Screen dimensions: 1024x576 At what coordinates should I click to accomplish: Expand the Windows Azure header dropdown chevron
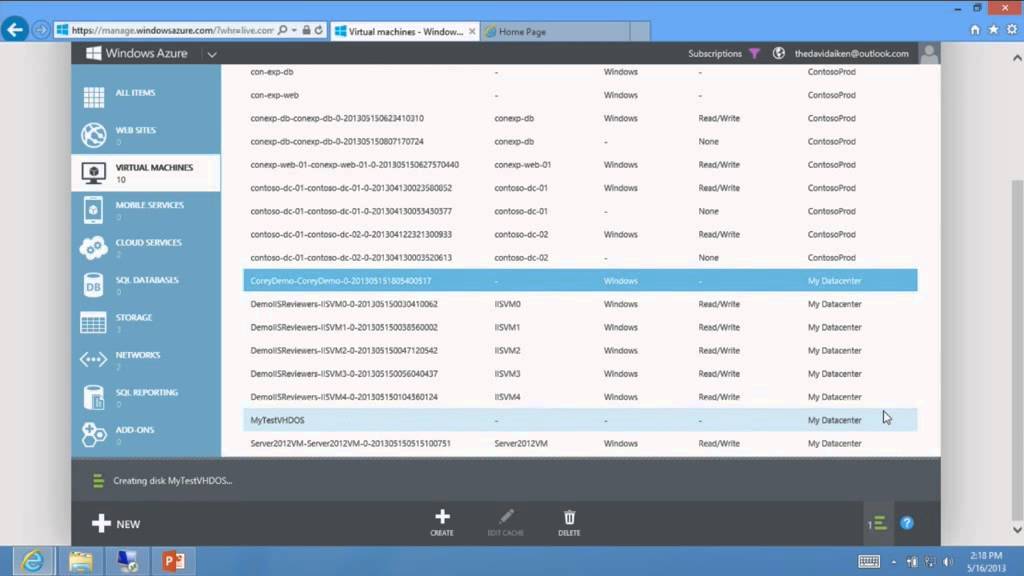pyautogui.click(x=211, y=54)
